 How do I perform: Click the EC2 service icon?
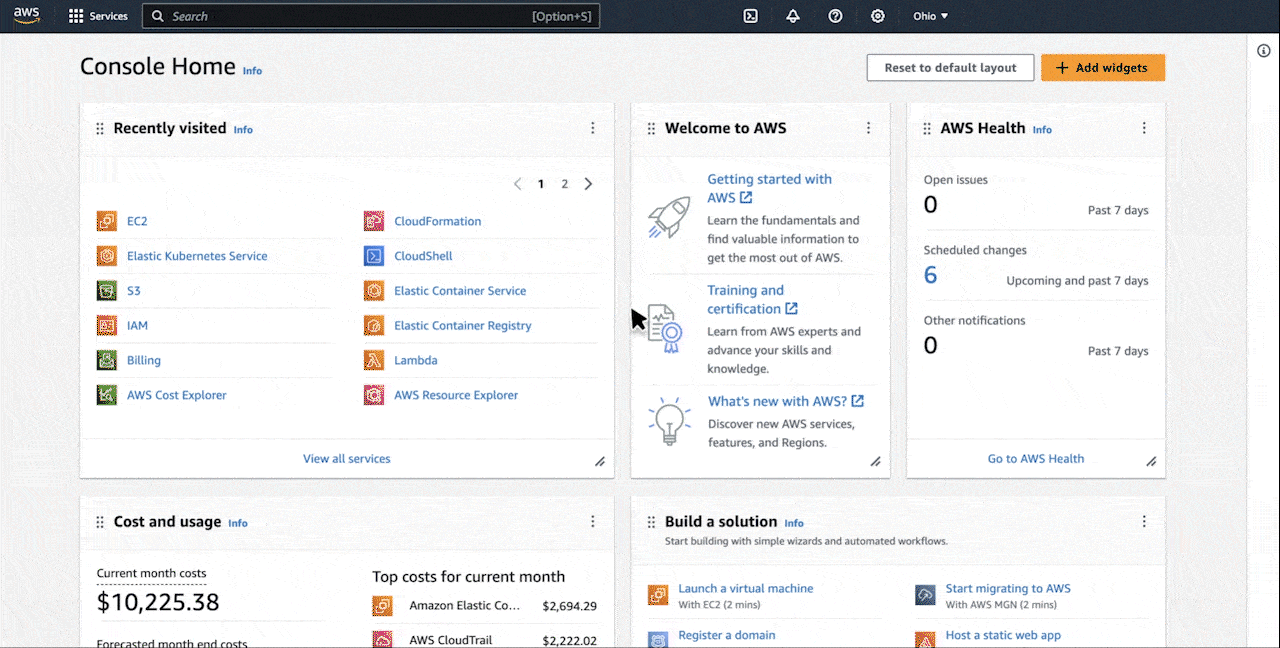(x=107, y=221)
